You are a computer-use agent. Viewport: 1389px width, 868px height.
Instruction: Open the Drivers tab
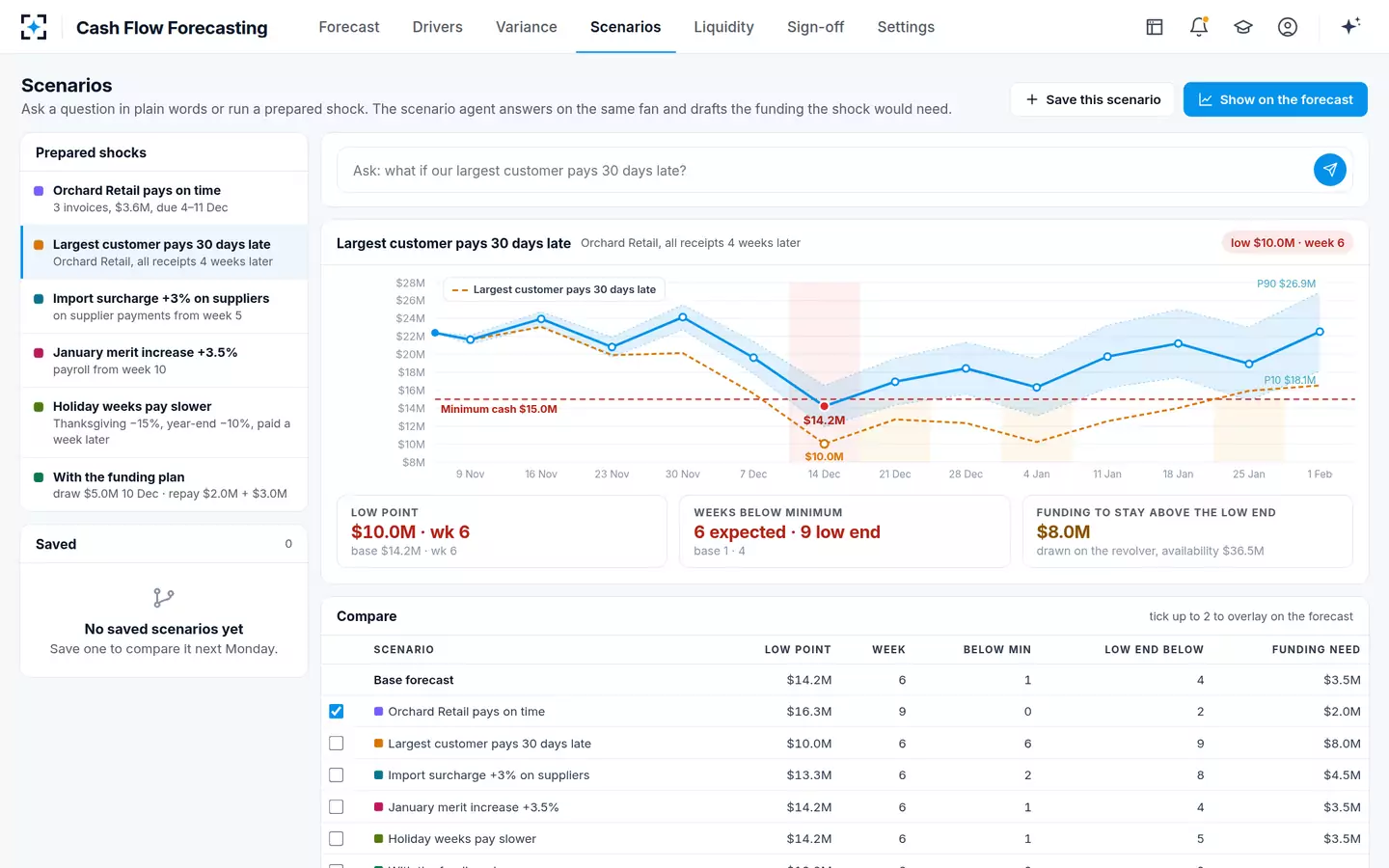pos(438,27)
